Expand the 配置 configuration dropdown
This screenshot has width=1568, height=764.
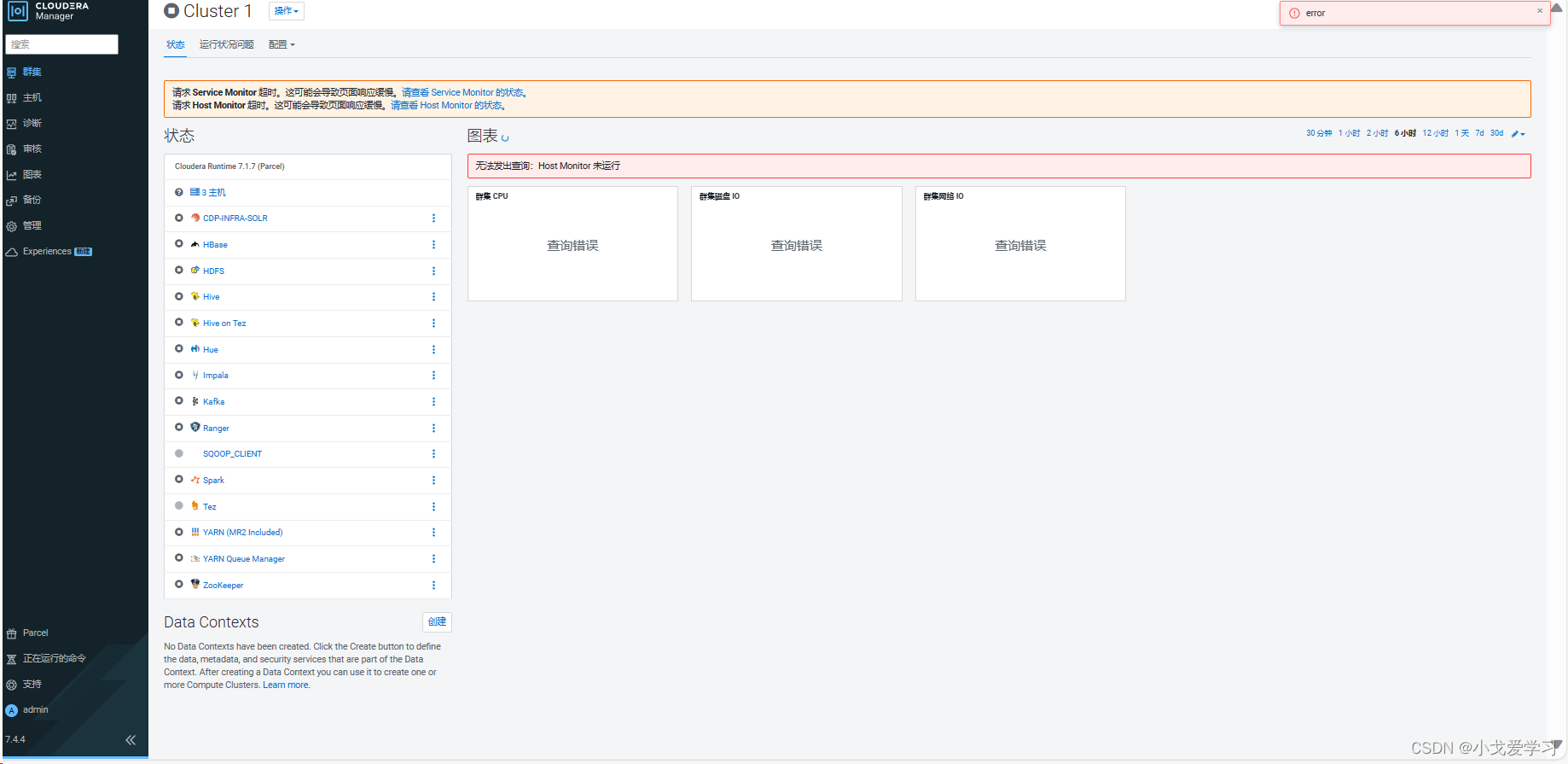click(282, 44)
